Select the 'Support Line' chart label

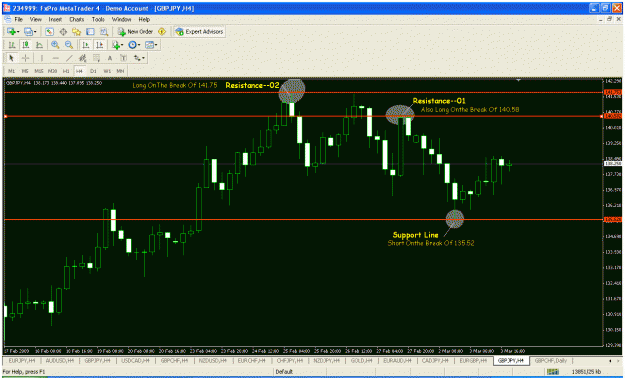click(415, 235)
